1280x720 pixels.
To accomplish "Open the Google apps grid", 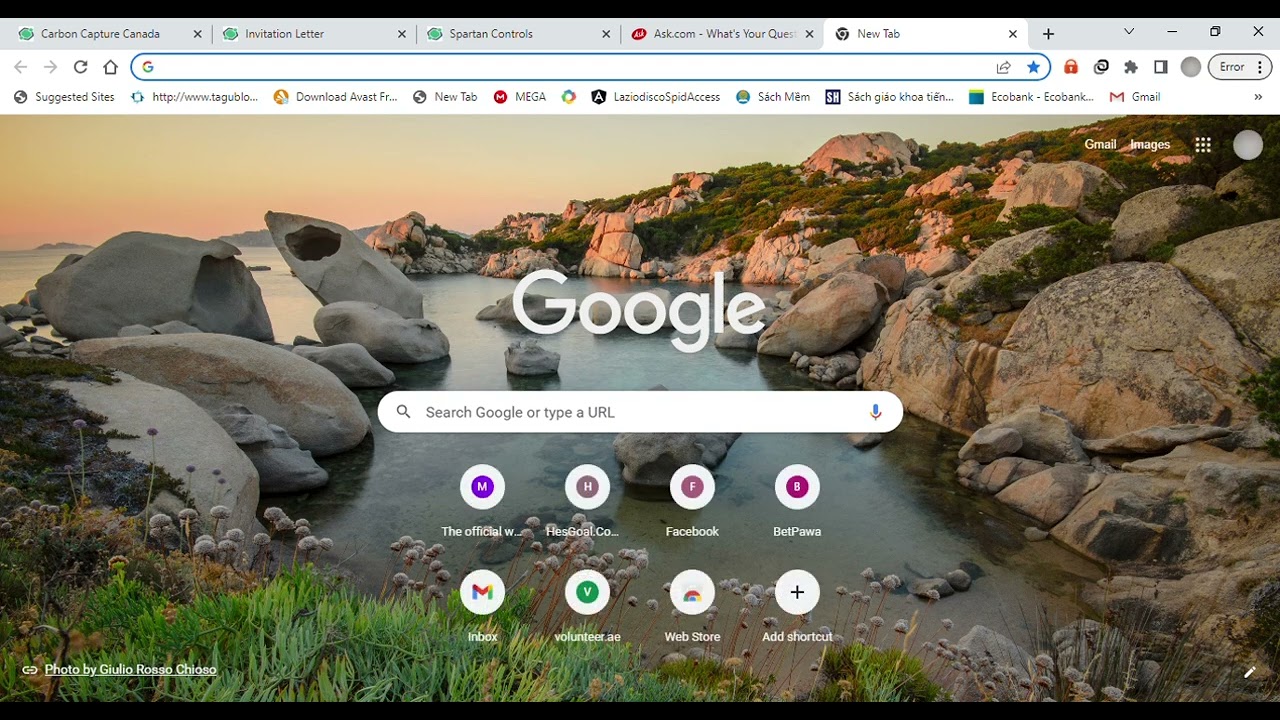I will (1203, 145).
